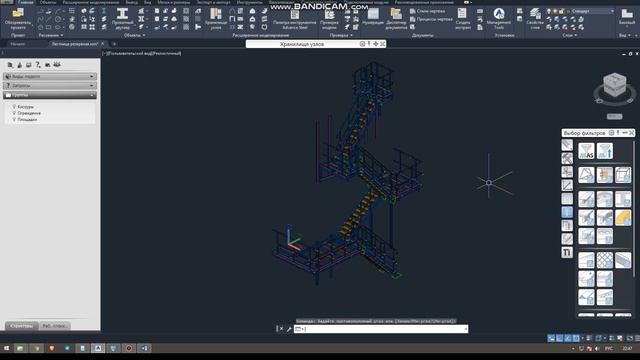Image resolution: width=640 pixels, height=360 pixels.
Task: Select the Прокатный двутавр beam tool
Action: point(122,19)
